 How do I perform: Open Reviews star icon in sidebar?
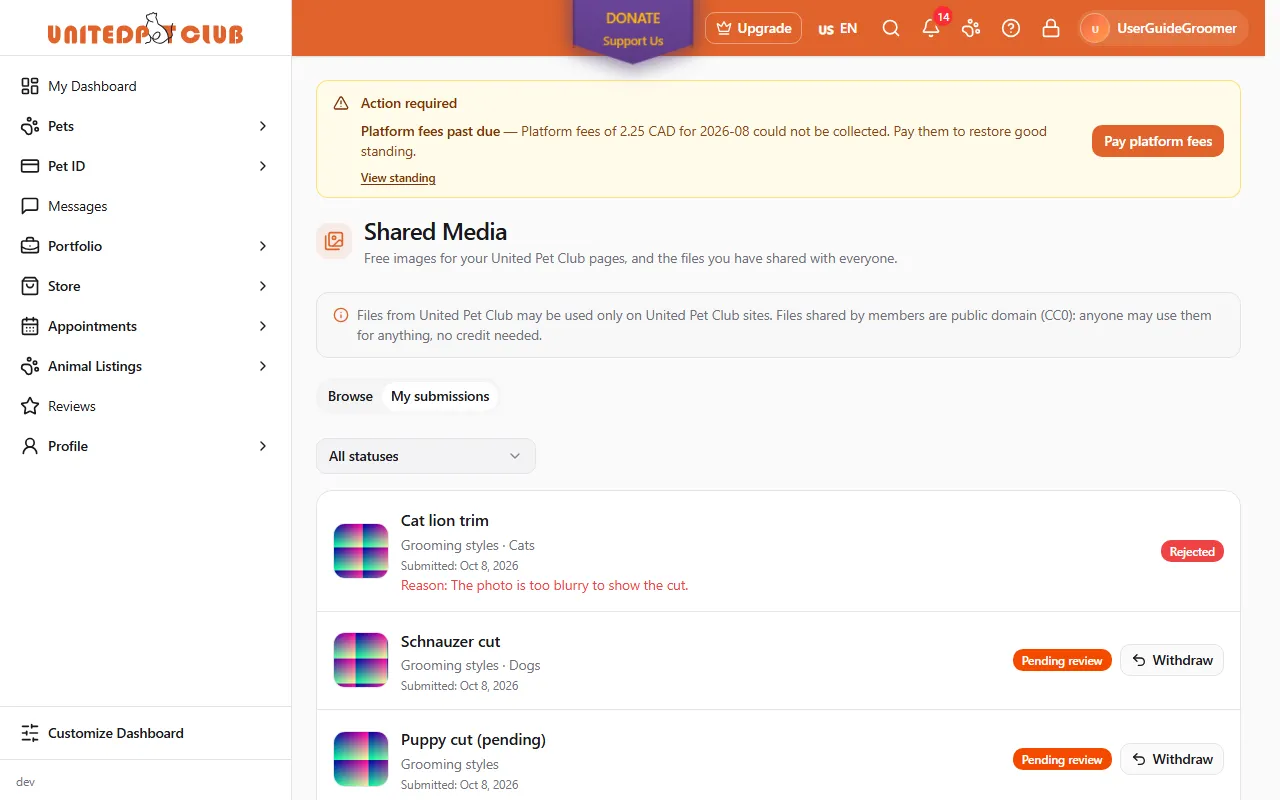[30, 406]
